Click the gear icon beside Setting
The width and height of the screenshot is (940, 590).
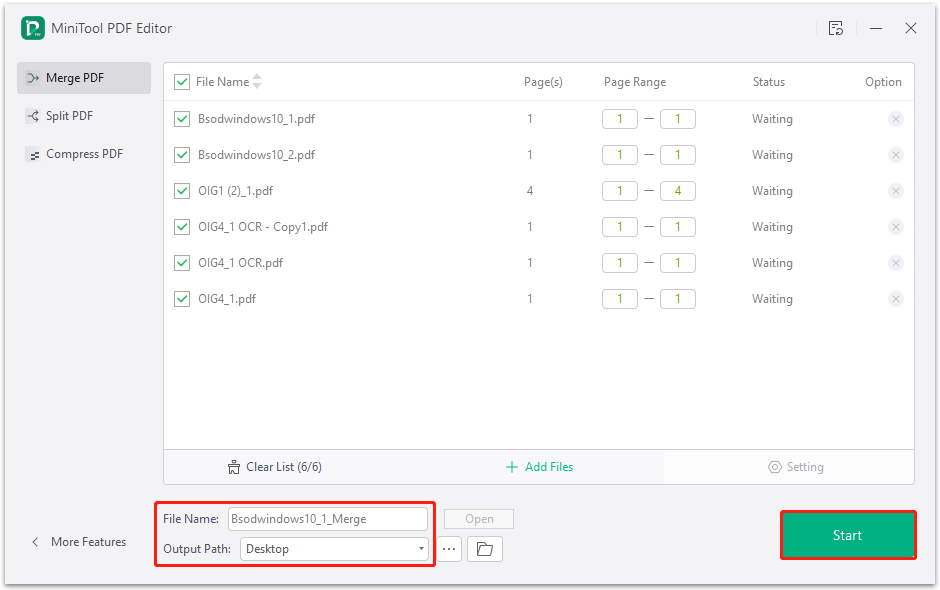pos(775,467)
